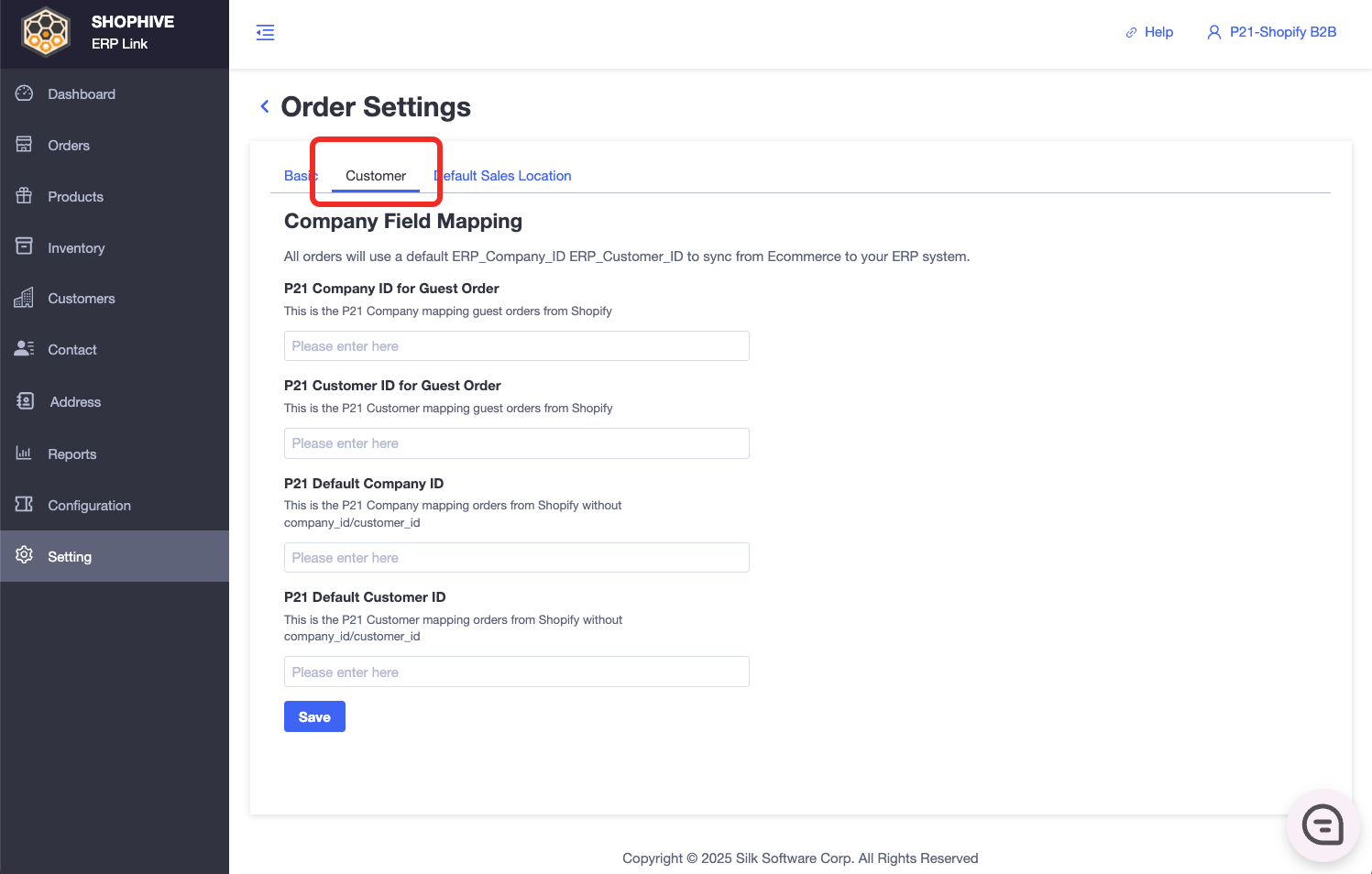Go back using the chevron beside Order Settings
The image size is (1372, 874).
coord(265,106)
